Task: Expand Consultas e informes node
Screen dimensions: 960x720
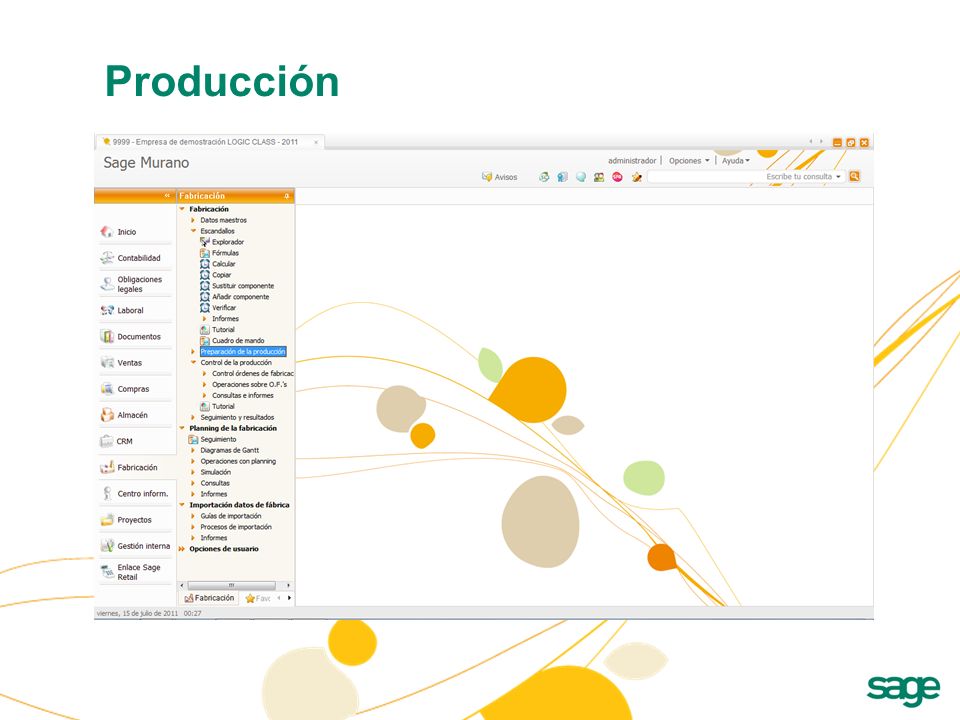Action: coord(204,396)
